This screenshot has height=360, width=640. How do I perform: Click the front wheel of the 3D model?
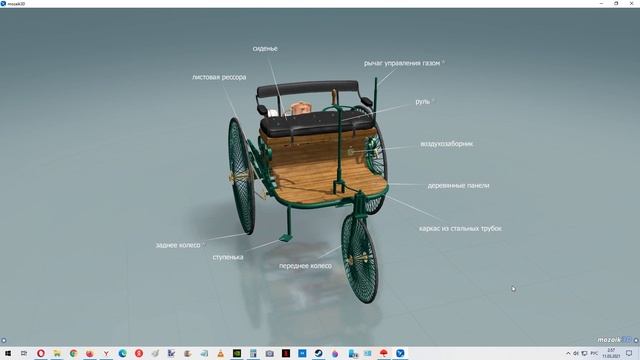tap(360, 258)
